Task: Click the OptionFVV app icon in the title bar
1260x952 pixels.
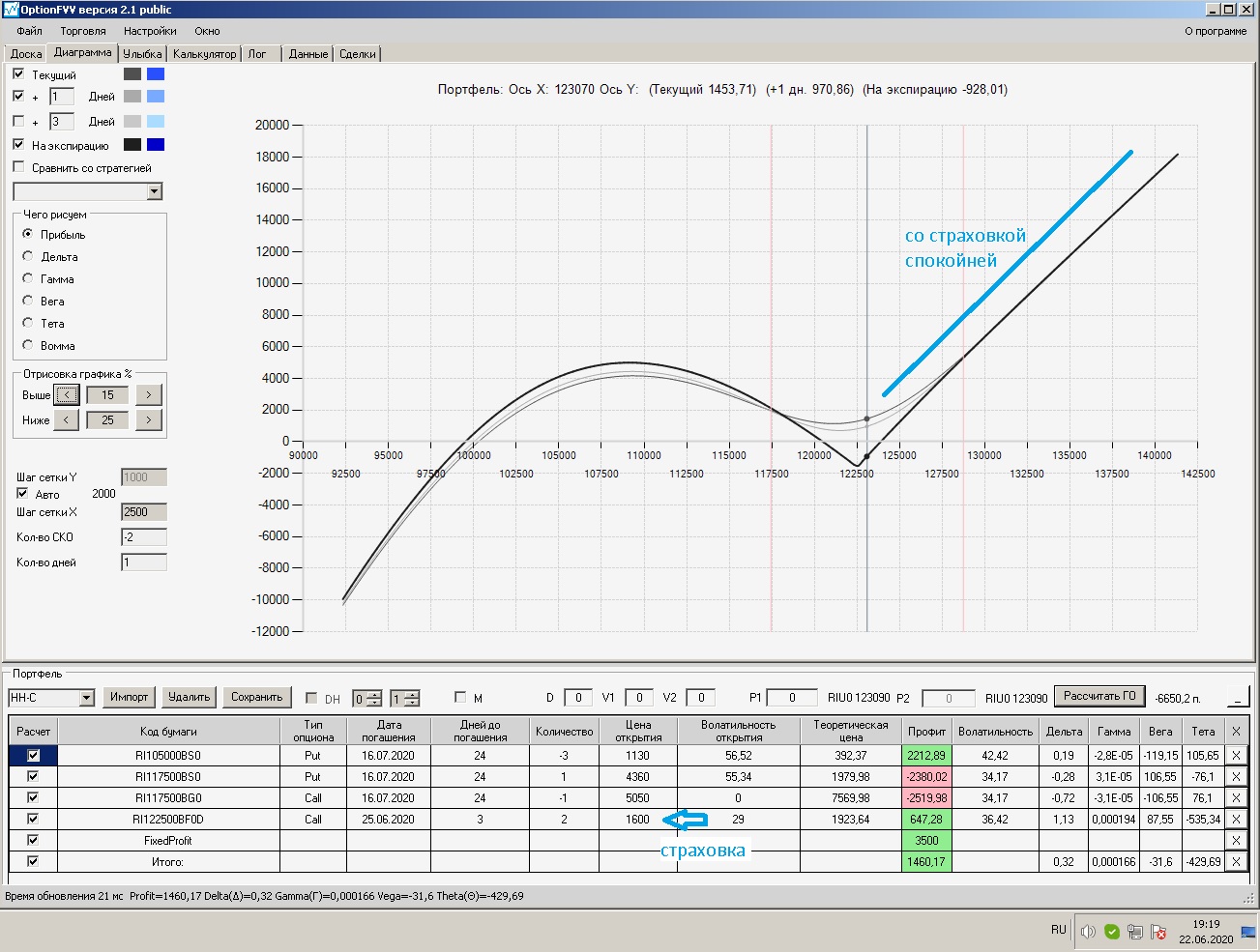Action: 12,10
